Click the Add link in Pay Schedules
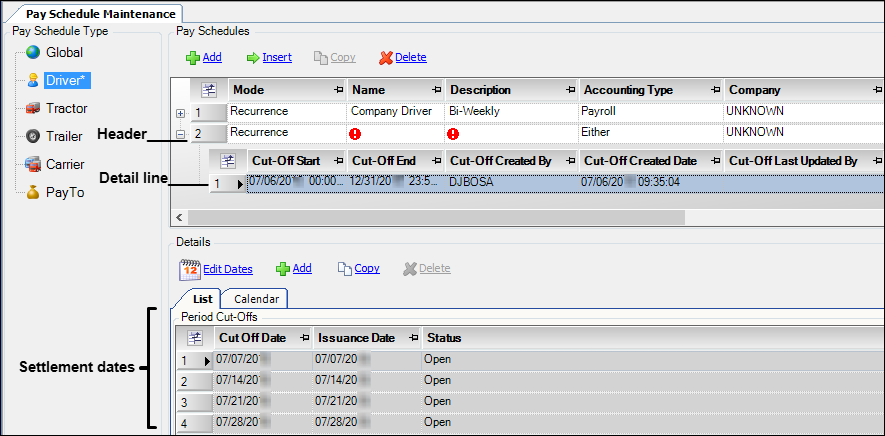Viewport: 885px width, 436px height. [x=212, y=58]
